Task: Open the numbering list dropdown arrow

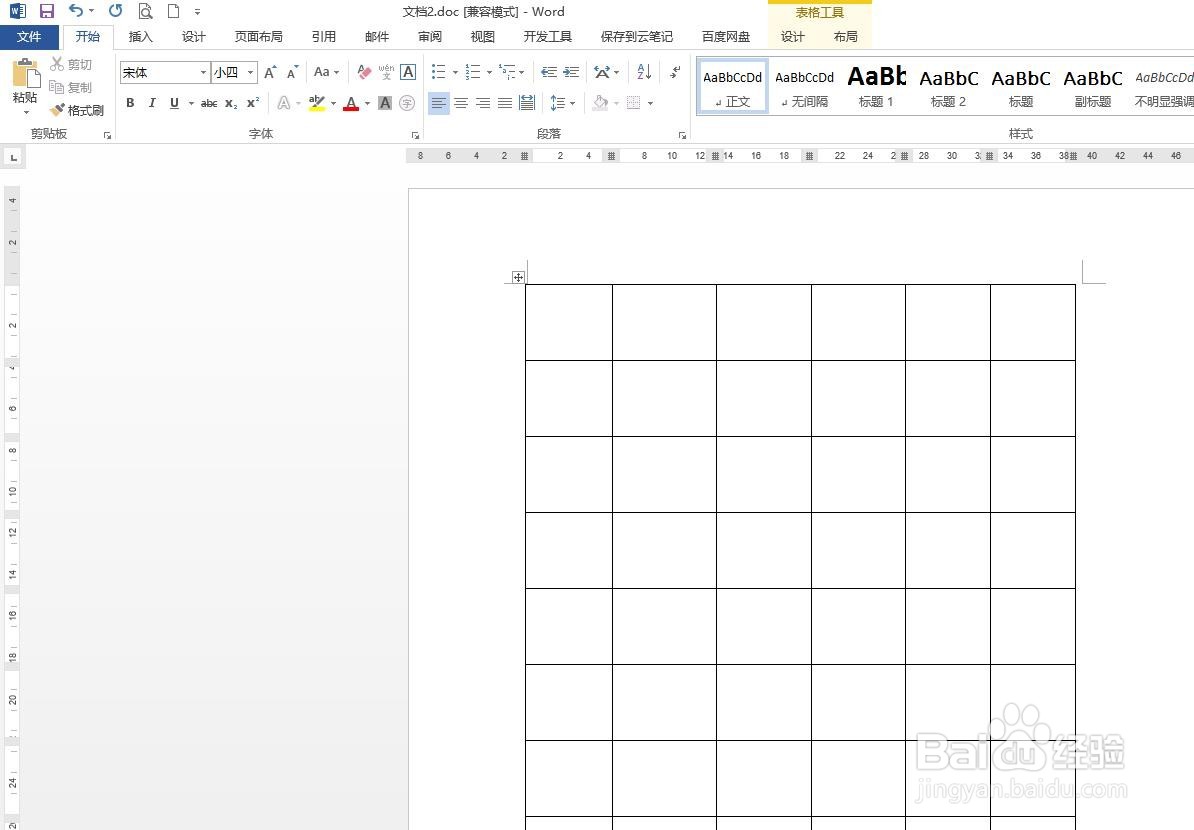Action: pos(489,72)
